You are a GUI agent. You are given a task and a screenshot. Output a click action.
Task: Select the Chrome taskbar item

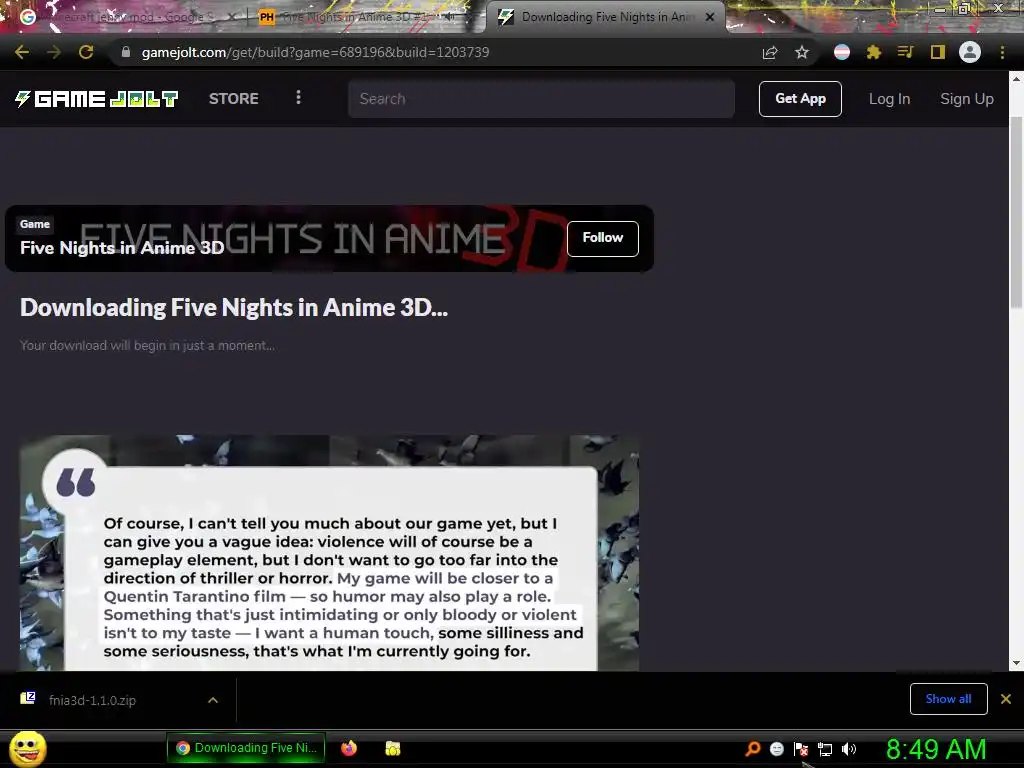pyautogui.click(x=246, y=748)
